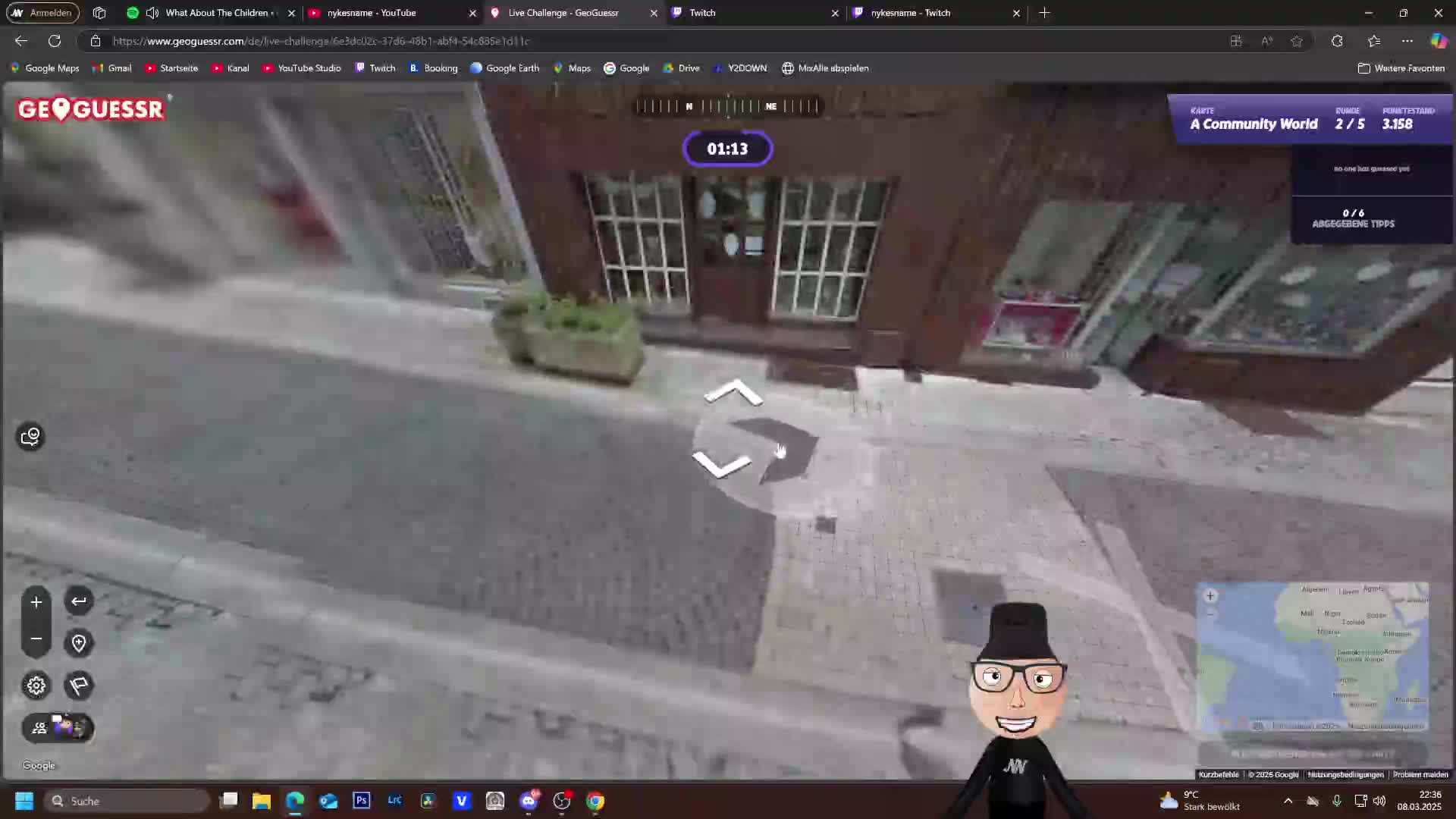The height and width of the screenshot is (819, 1456).
Task: Open the Google Earth bookmark
Action: coord(505,68)
